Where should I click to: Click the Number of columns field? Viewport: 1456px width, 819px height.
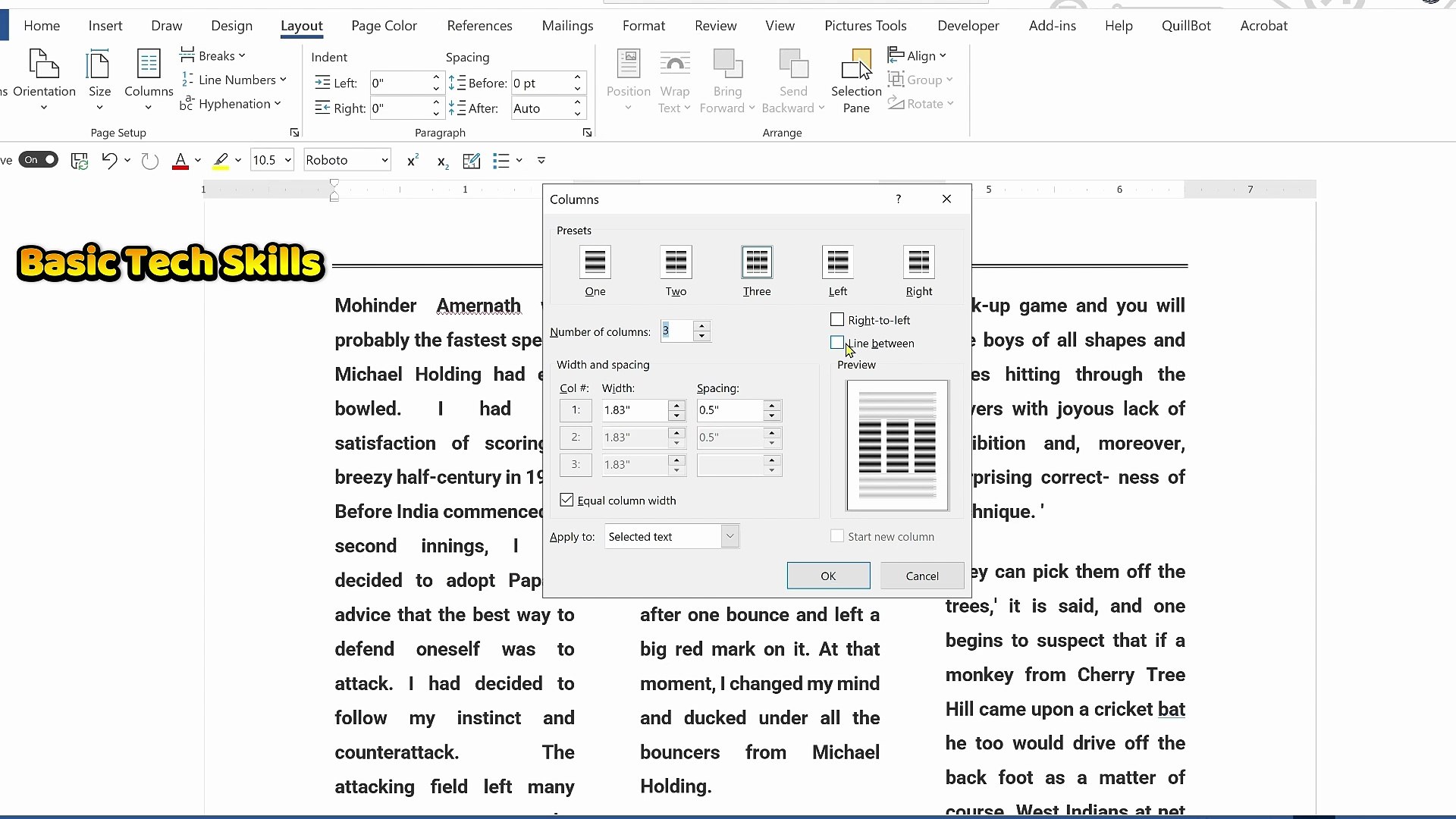[676, 331]
